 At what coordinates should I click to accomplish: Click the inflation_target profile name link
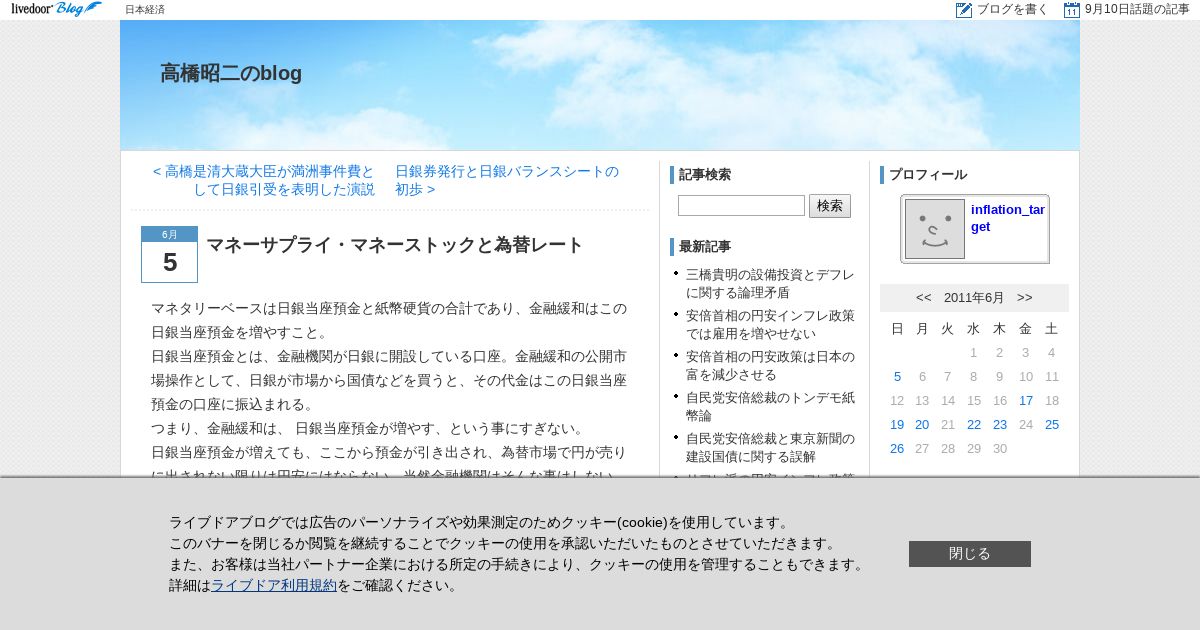click(1008, 218)
